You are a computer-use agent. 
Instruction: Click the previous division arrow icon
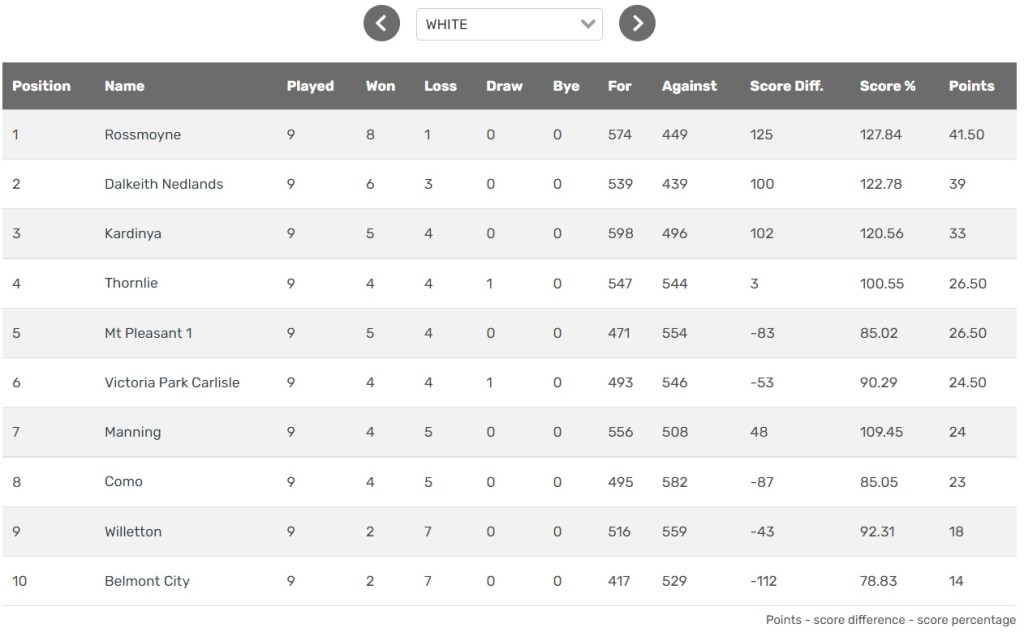click(381, 23)
